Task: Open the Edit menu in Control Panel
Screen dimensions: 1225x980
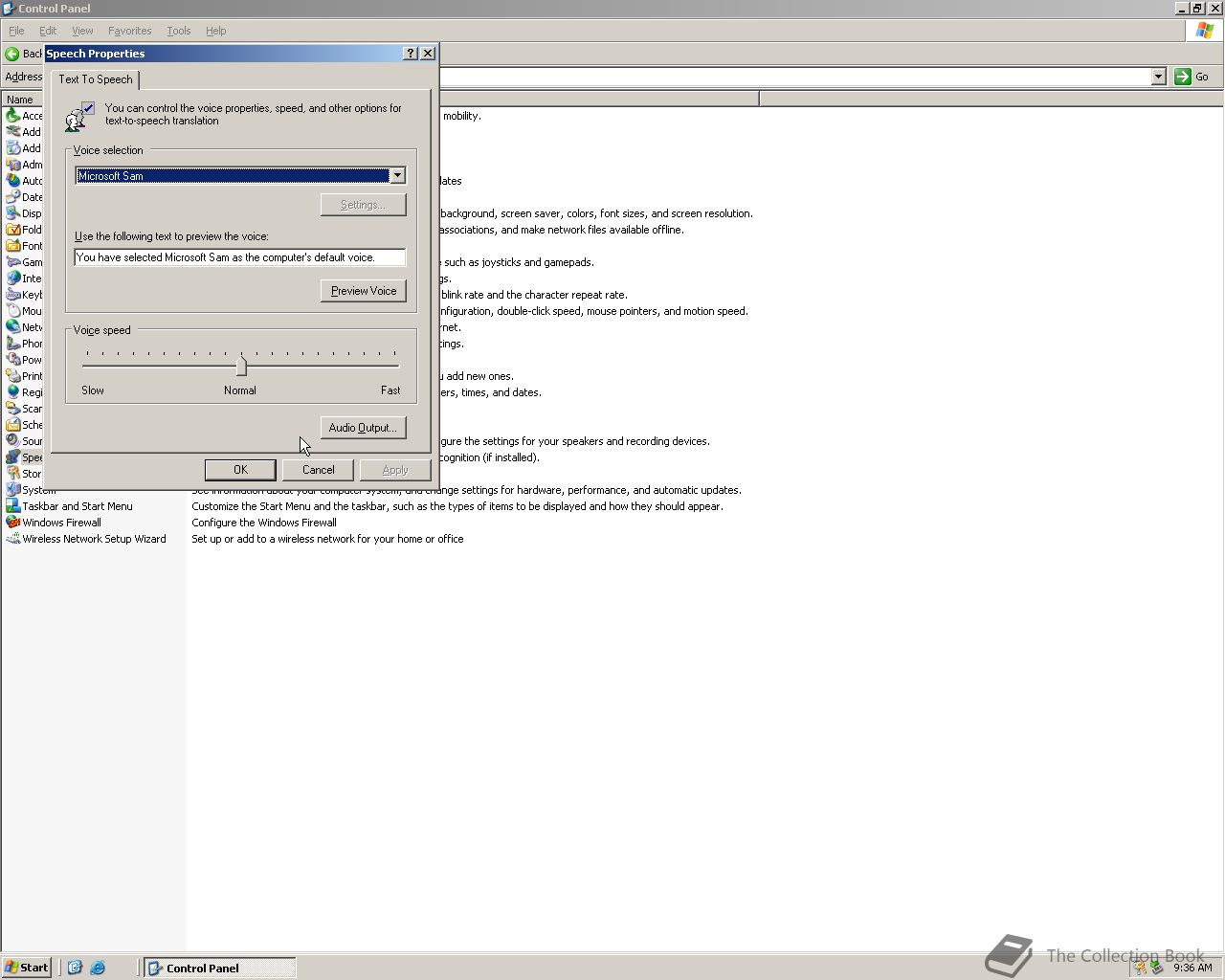Action: click(x=48, y=31)
